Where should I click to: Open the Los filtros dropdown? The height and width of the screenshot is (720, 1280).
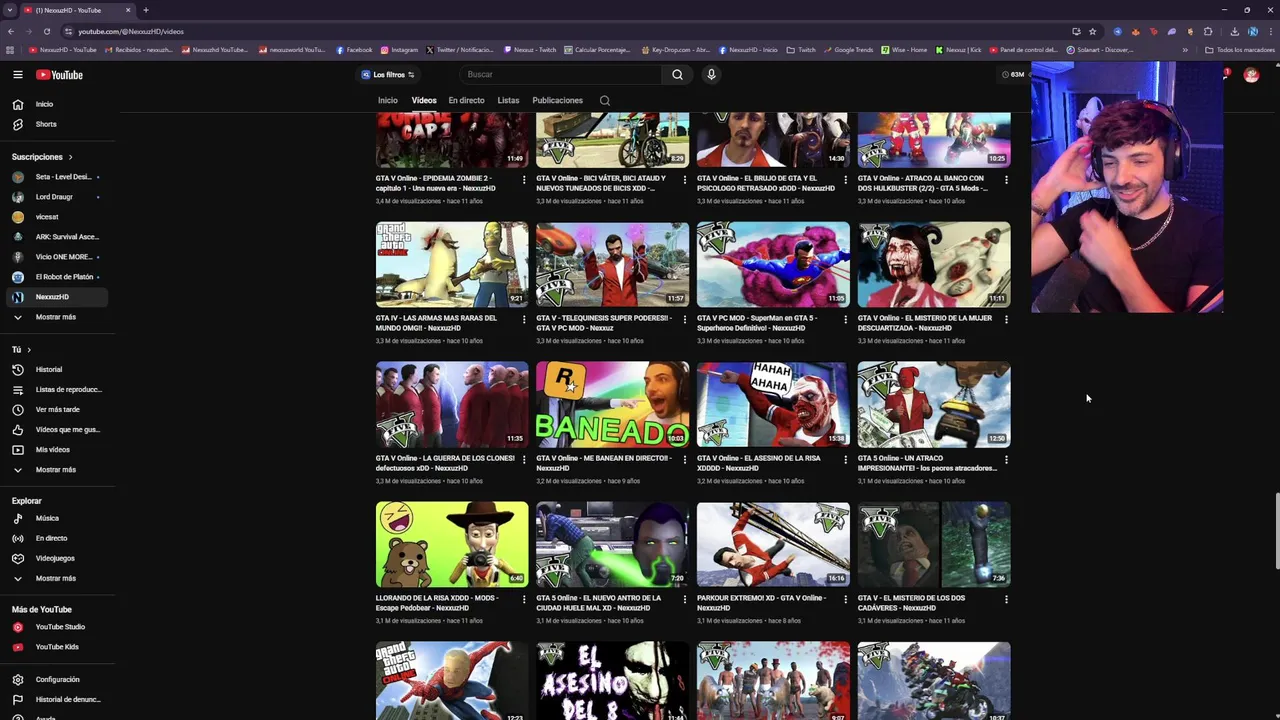[x=388, y=75]
